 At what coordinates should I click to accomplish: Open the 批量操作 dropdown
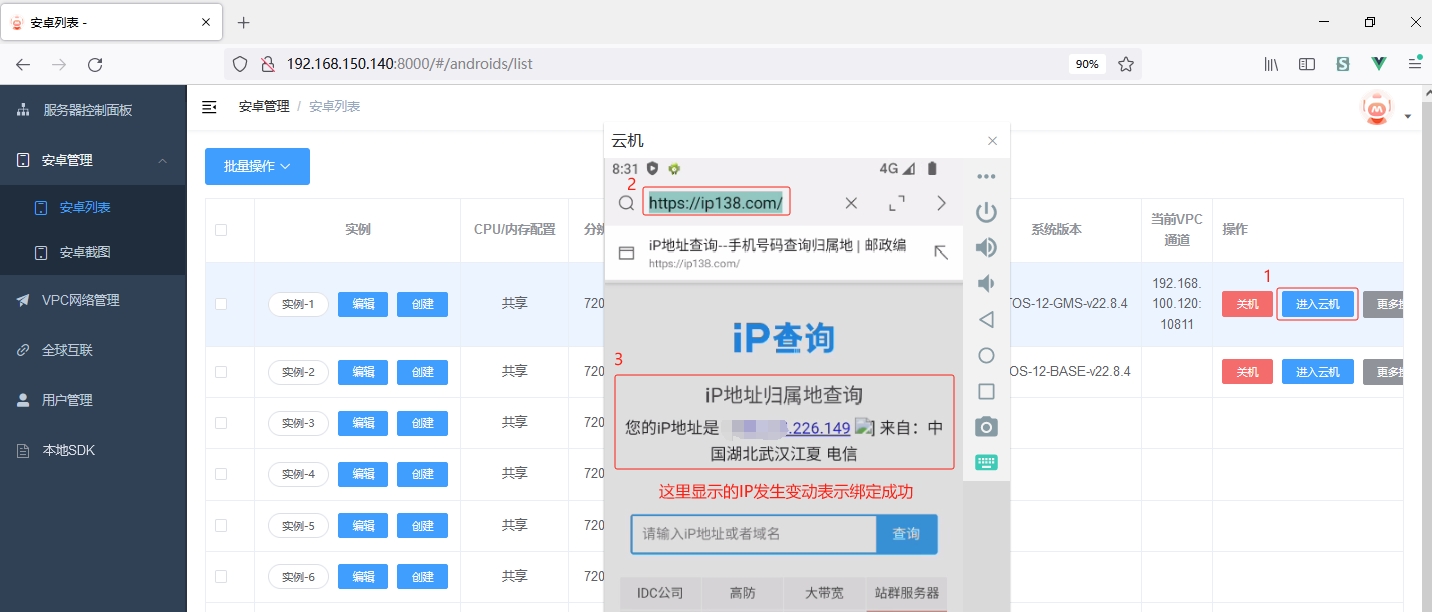click(257, 167)
